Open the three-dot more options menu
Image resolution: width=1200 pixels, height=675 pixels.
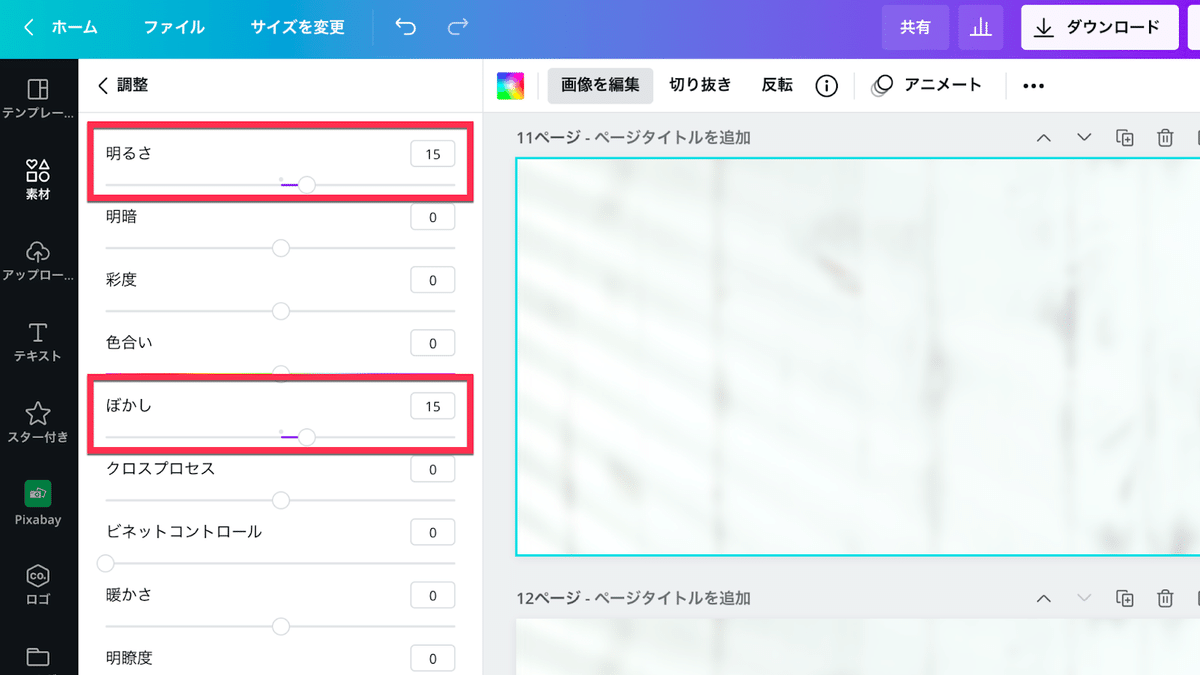coord(1033,86)
